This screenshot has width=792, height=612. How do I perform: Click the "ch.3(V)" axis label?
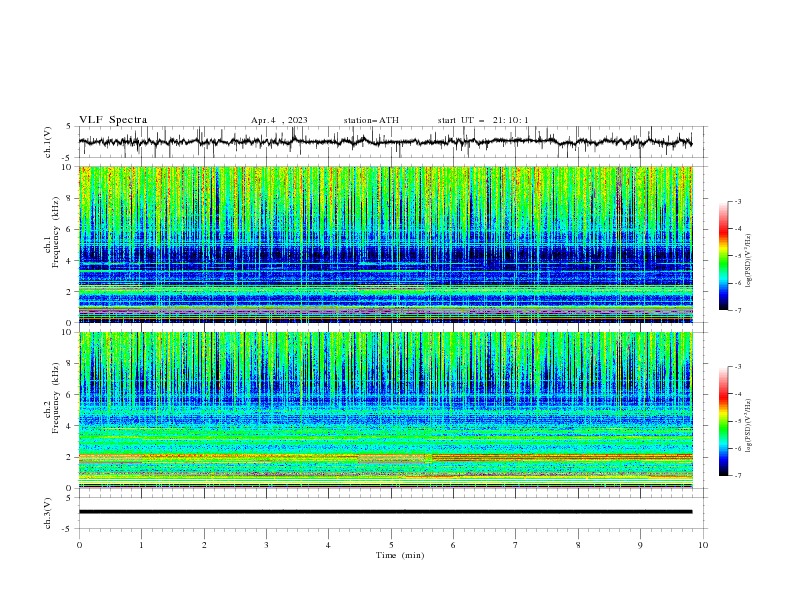pyautogui.click(x=48, y=514)
